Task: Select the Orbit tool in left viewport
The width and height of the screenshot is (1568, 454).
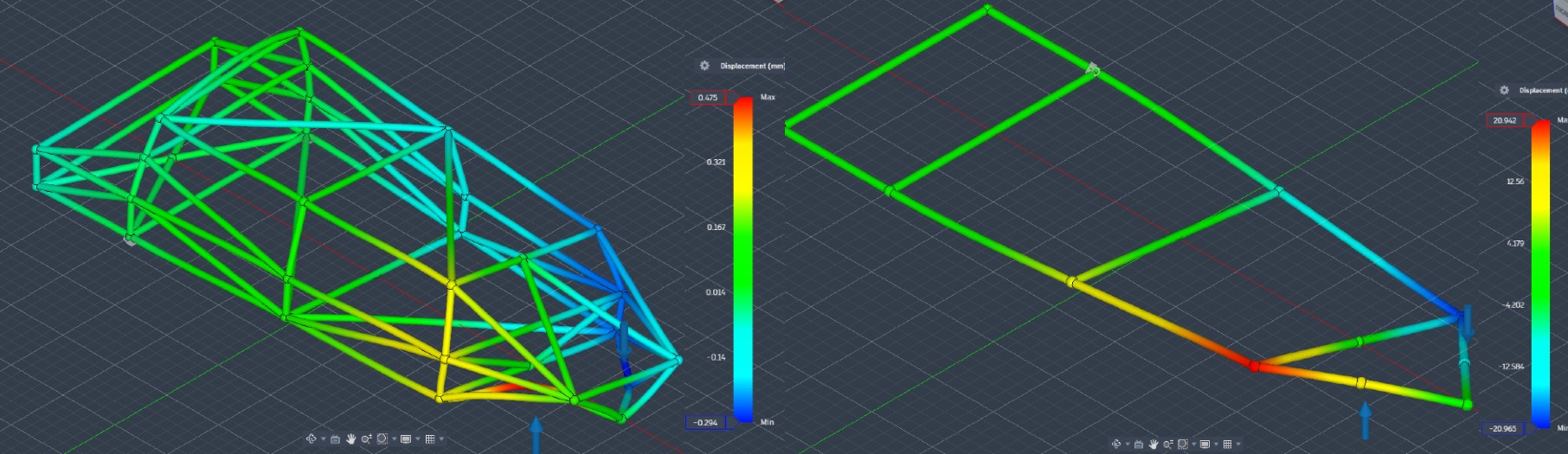Action: [312, 438]
